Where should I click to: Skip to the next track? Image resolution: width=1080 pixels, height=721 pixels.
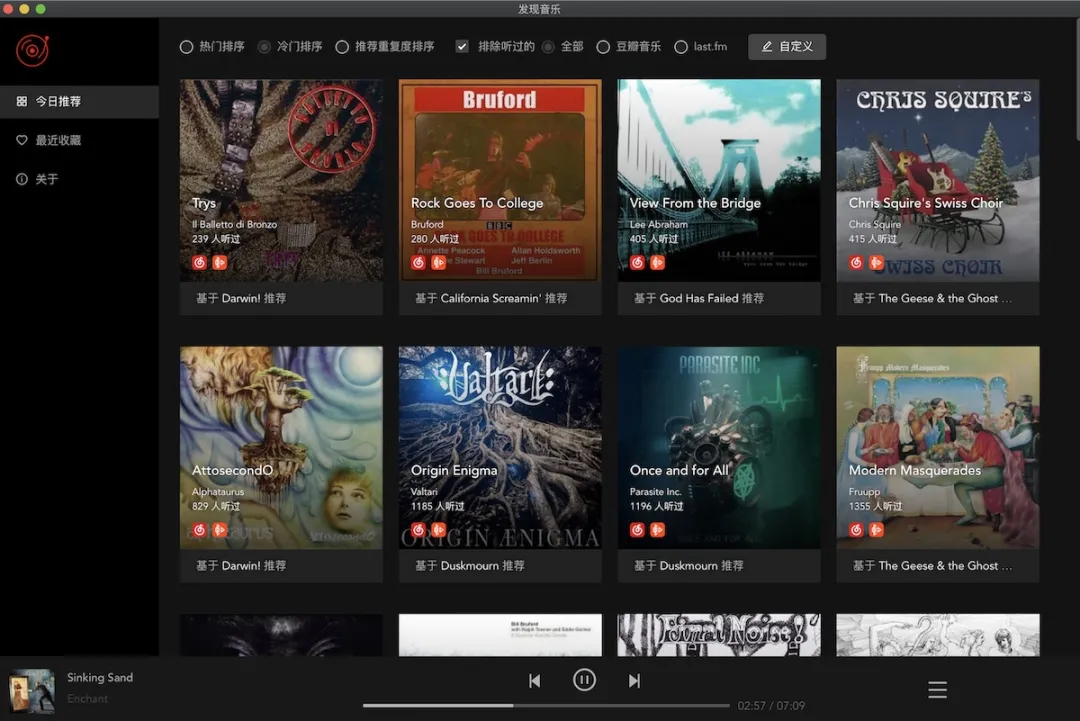634,681
